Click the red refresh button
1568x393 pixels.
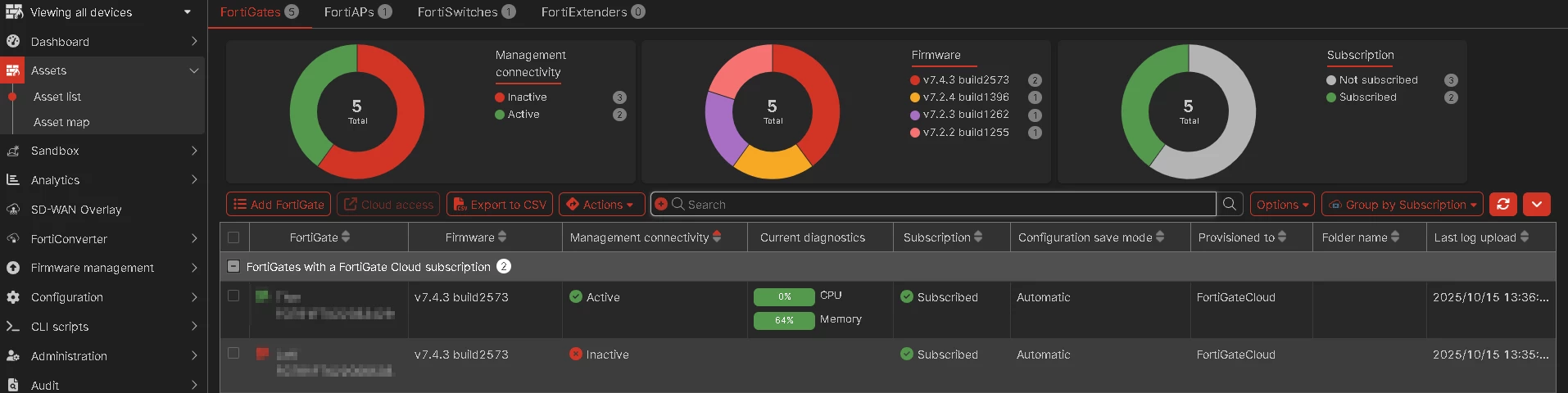point(1503,204)
